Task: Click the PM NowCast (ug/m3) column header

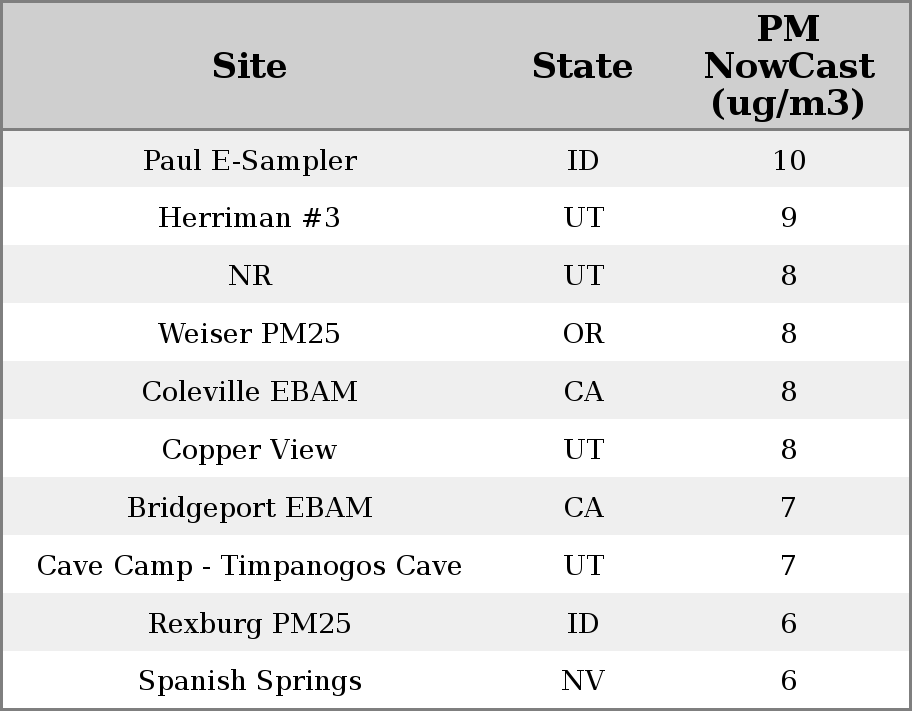Action: pyautogui.click(x=788, y=66)
